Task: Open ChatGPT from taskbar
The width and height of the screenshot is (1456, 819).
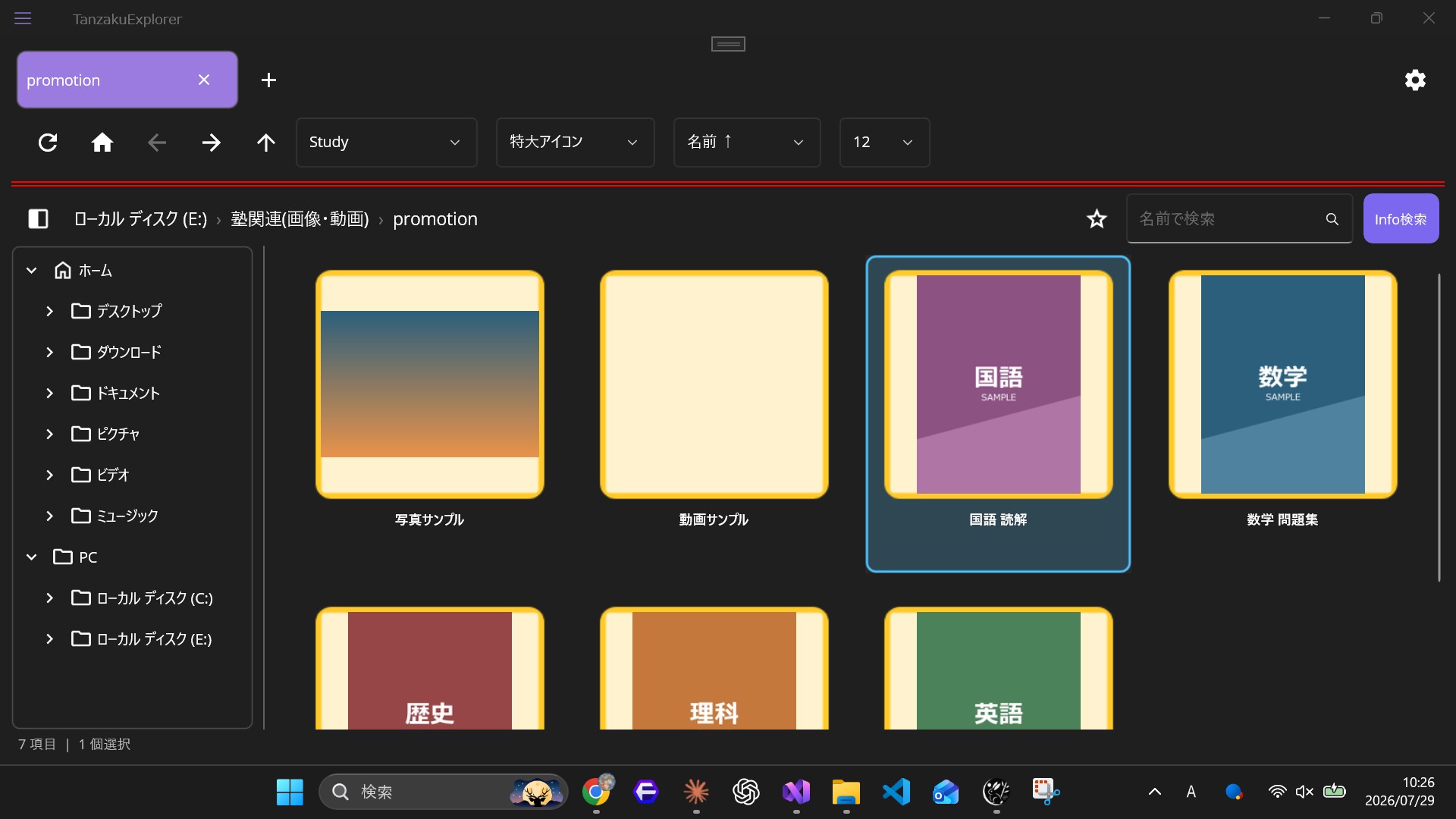Action: [x=746, y=792]
